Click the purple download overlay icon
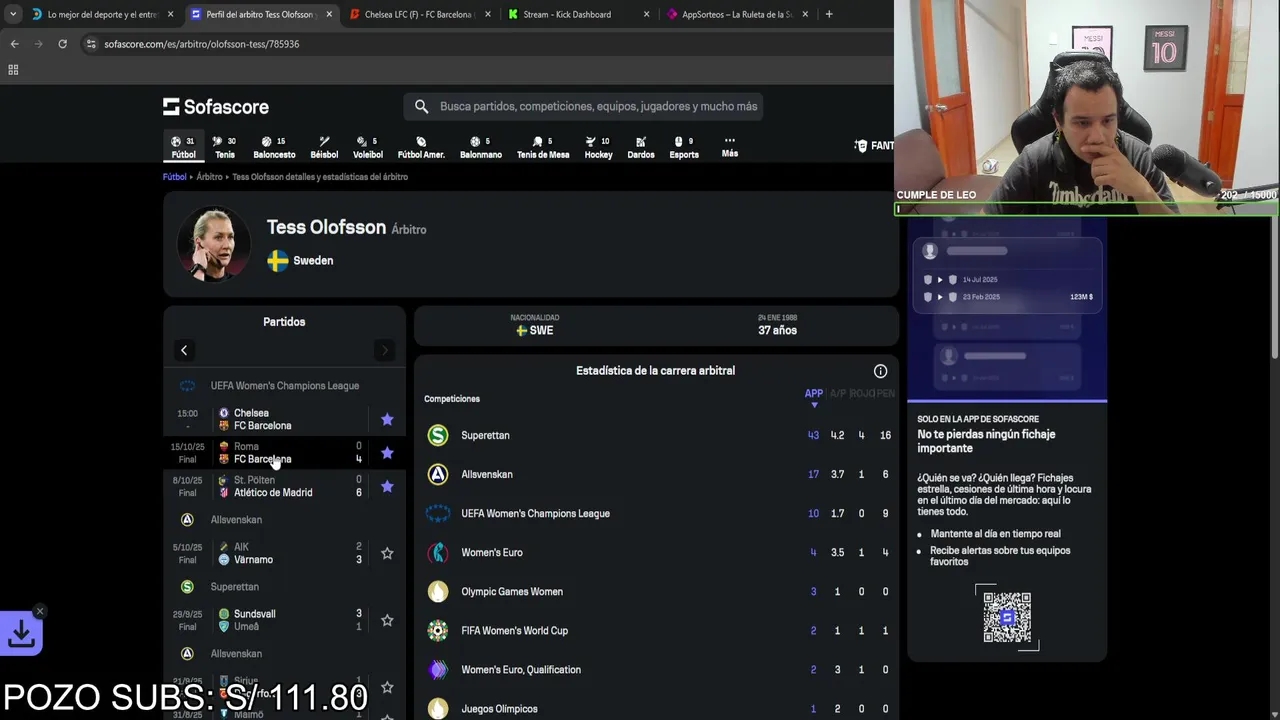 21,634
